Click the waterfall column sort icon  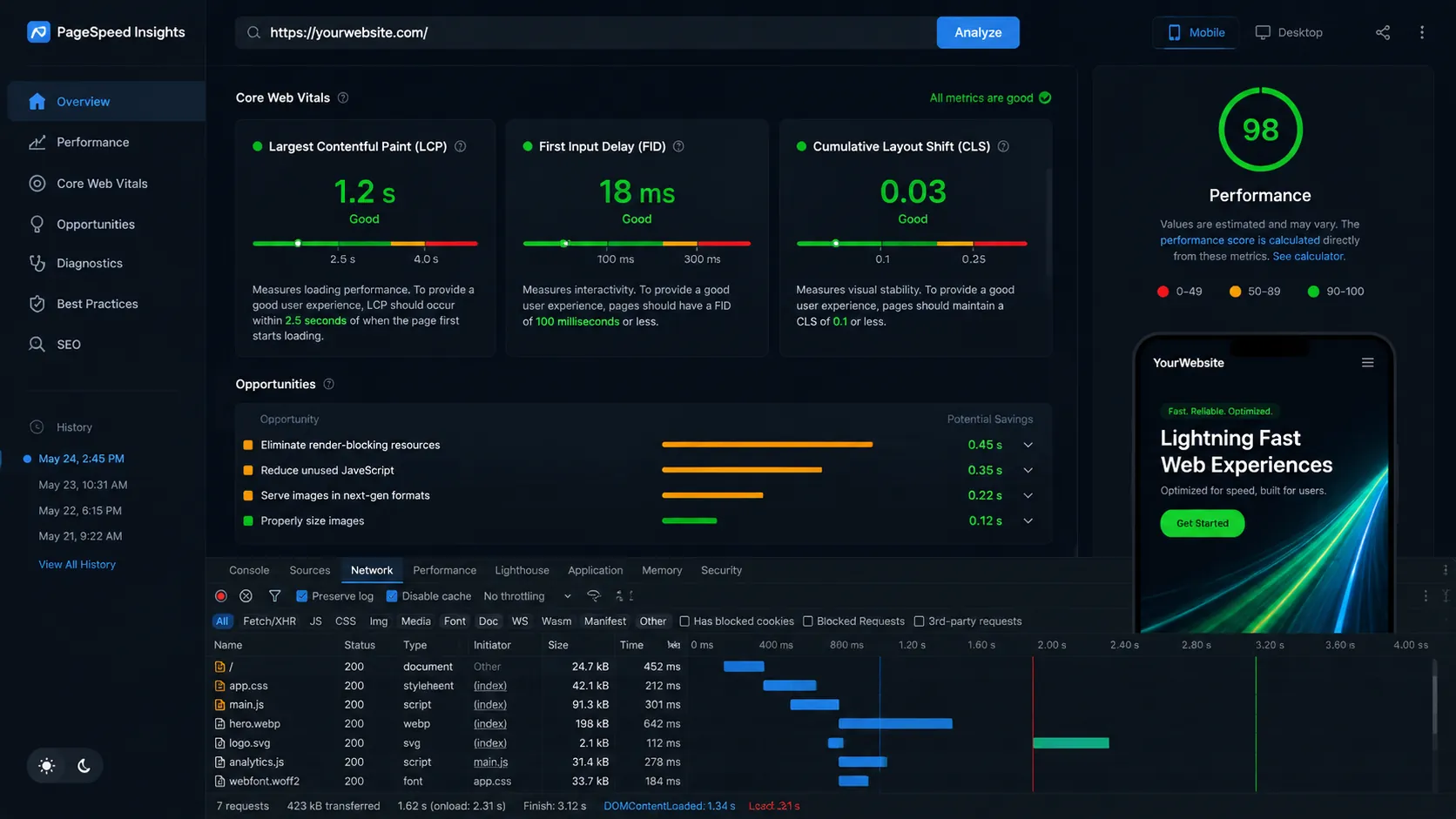click(x=673, y=645)
